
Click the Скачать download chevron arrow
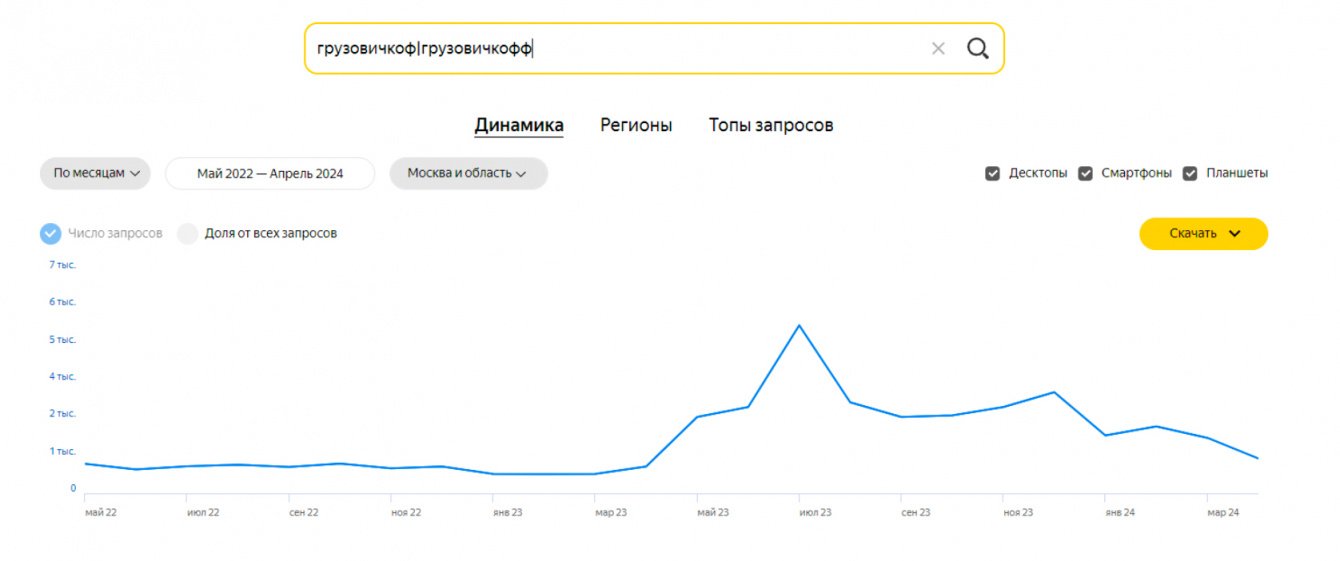point(1234,234)
